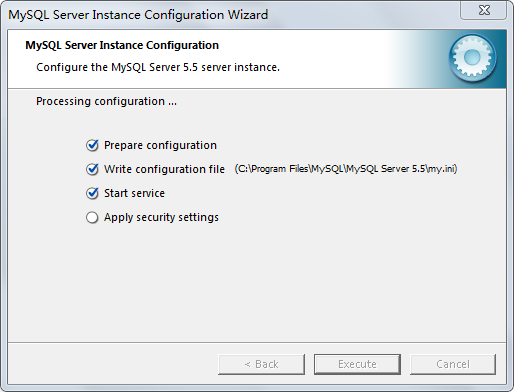
Task: Click the Execute button
Action: tap(357, 364)
